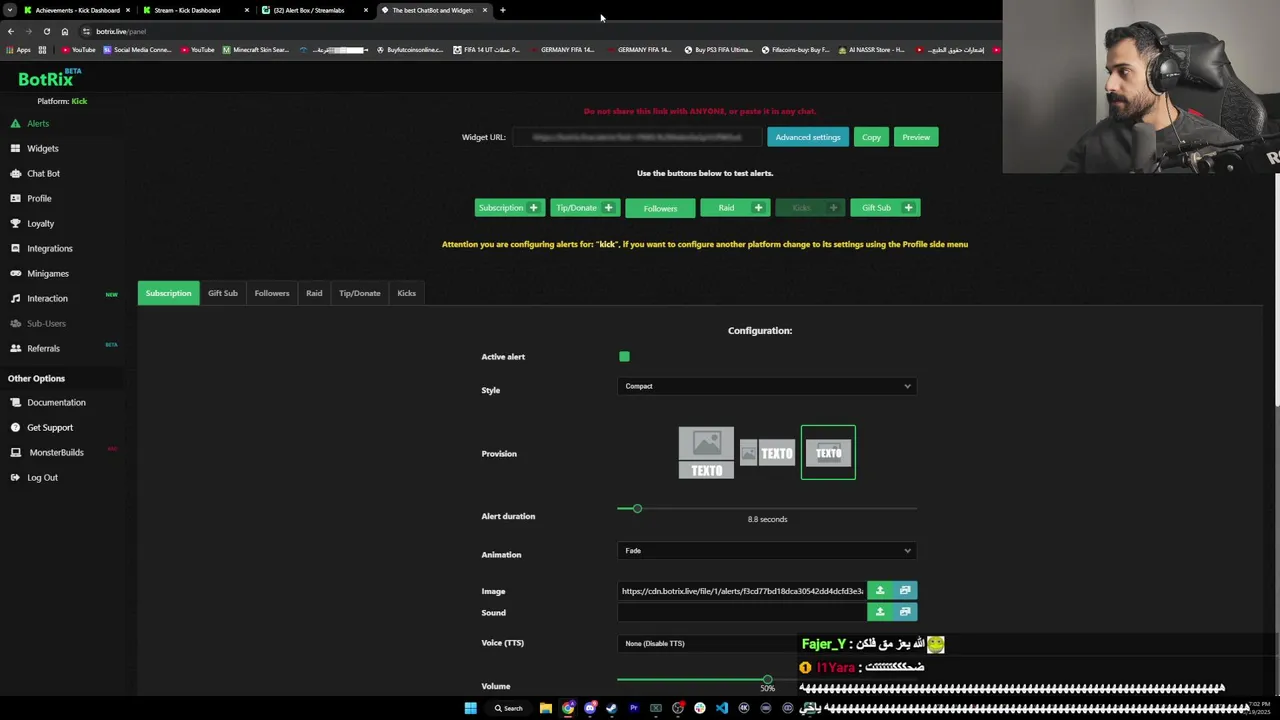
Task: Click the blurred Widget URL field
Action: point(637,137)
